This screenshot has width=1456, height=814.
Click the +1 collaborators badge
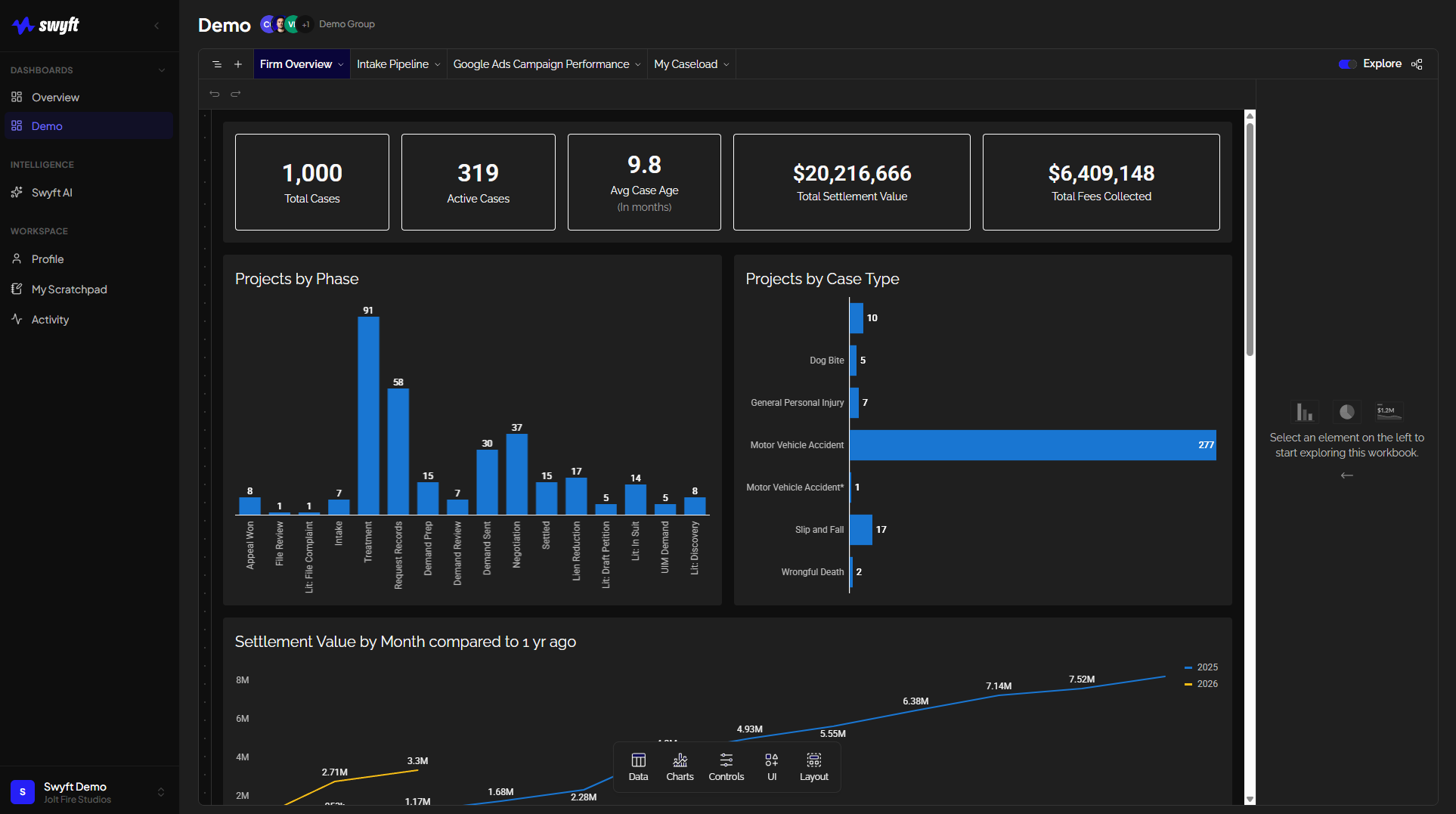305,24
